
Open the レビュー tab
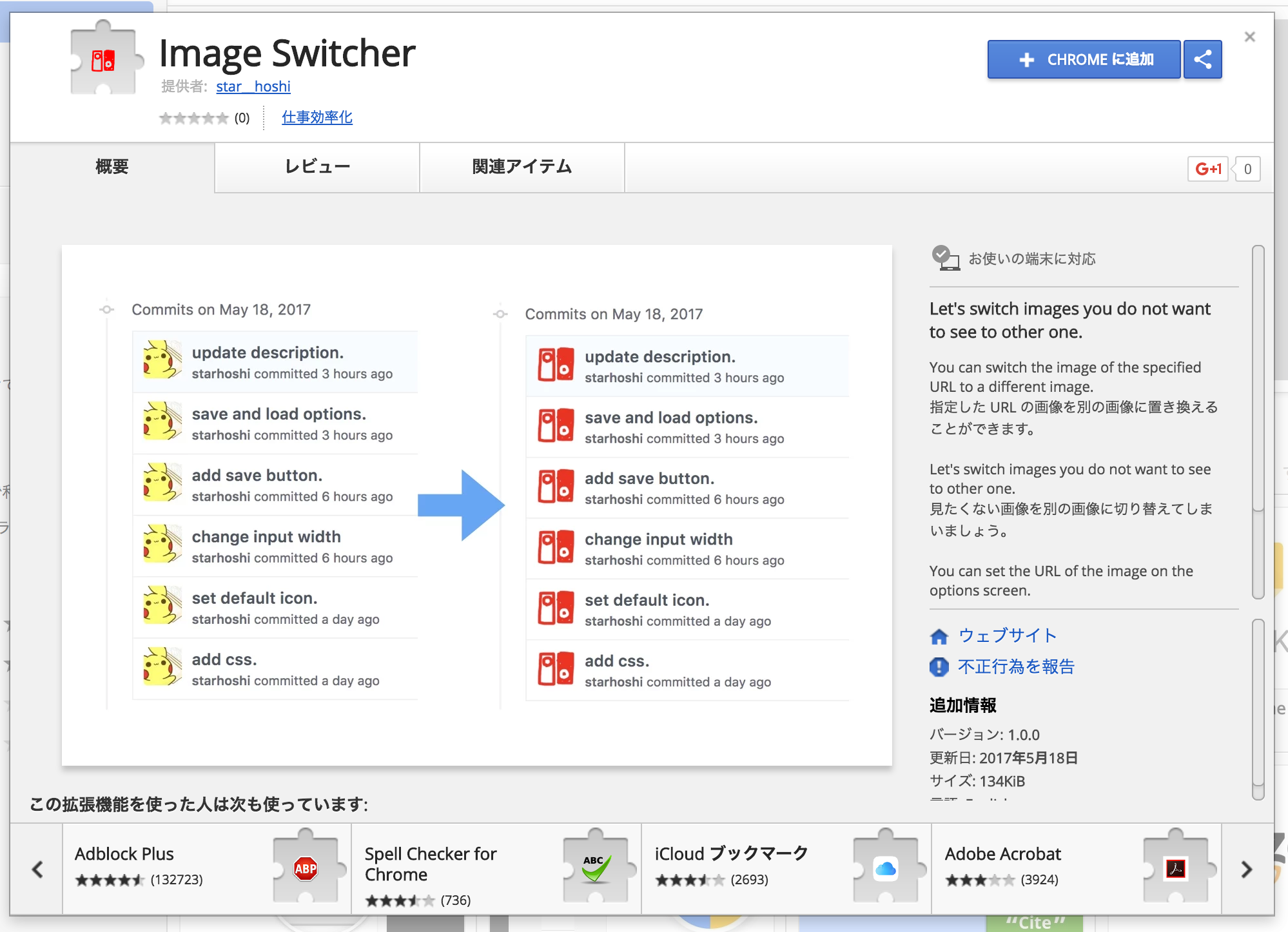click(317, 167)
